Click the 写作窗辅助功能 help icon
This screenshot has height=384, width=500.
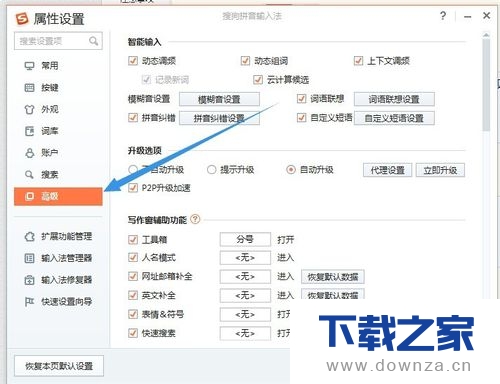tap(195, 219)
